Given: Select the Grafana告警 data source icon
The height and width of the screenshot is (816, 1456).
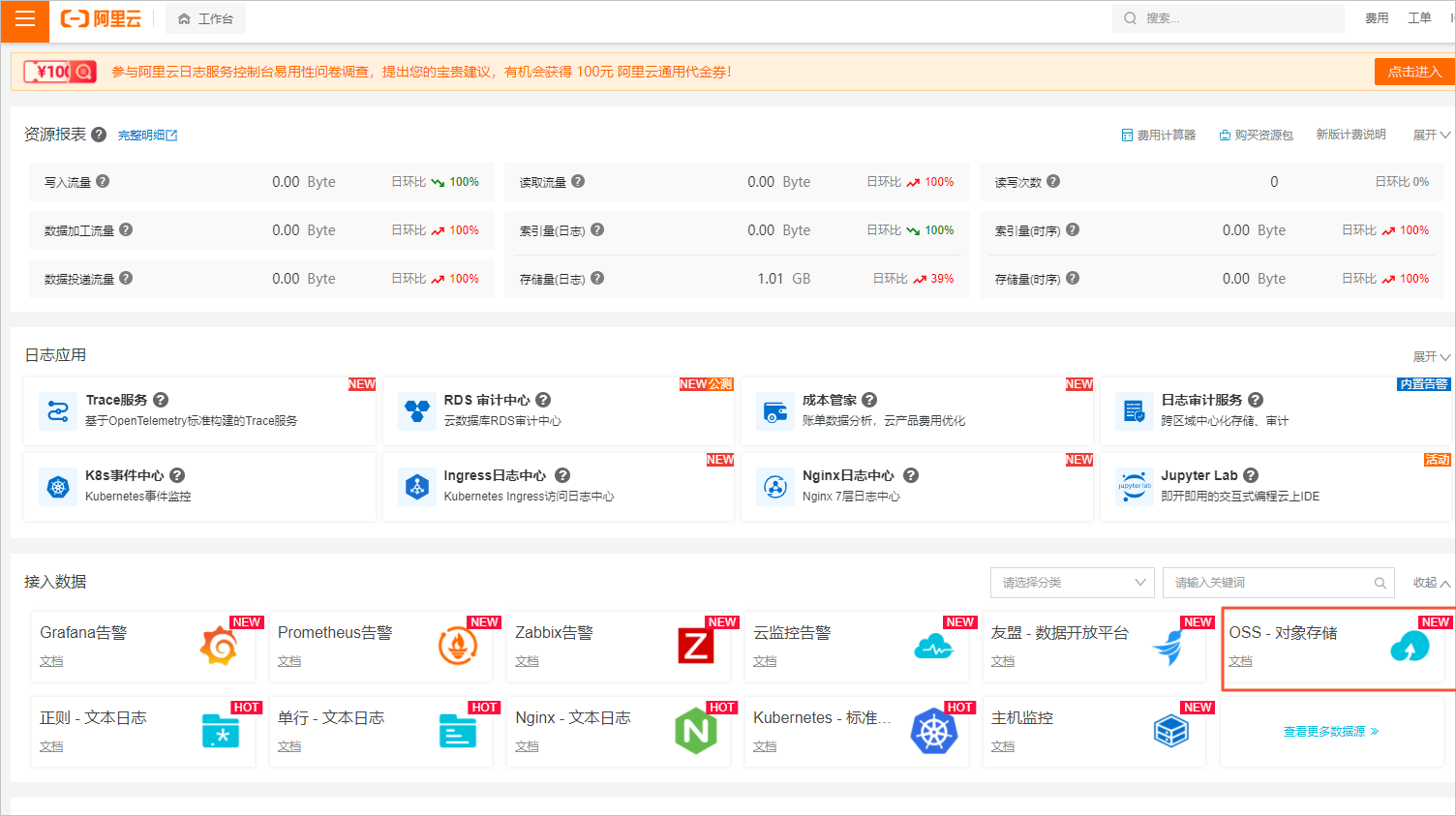Looking at the screenshot, I should click(x=220, y=646).
